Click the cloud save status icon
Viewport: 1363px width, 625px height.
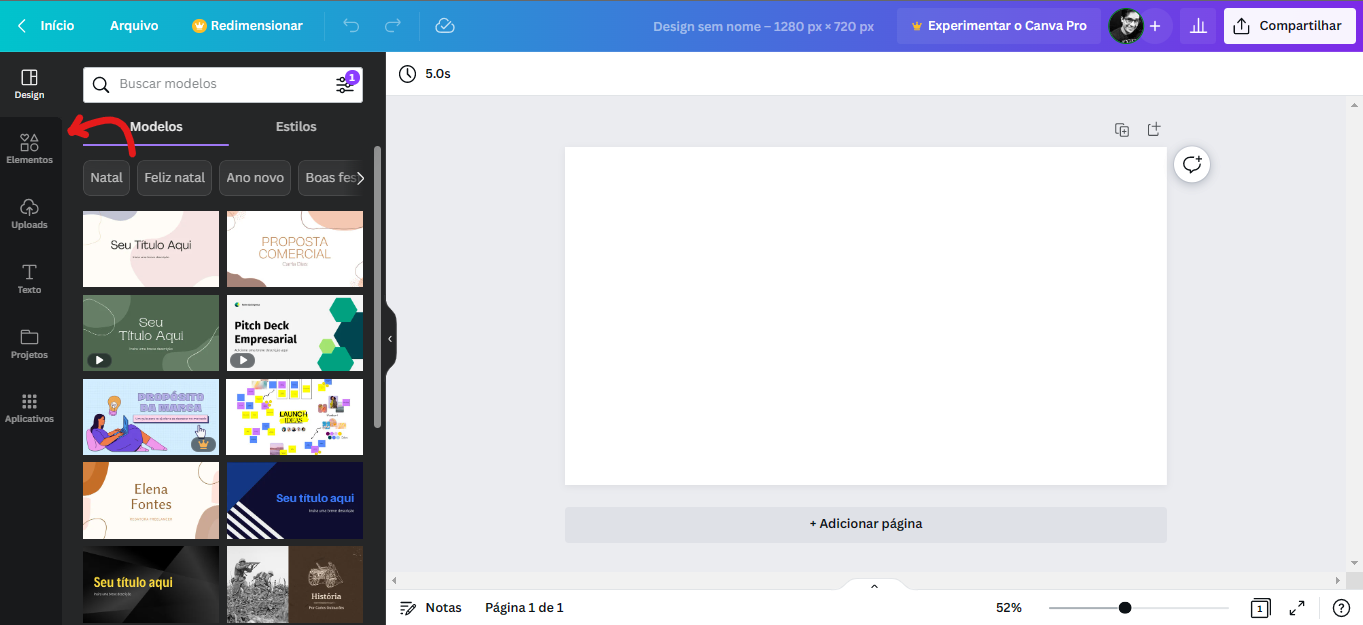[x=445, y=26]
